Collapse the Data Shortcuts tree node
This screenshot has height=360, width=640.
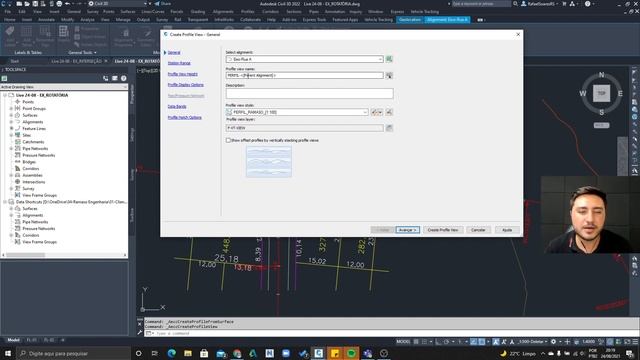pyautogui.click(x=5, y=202)
